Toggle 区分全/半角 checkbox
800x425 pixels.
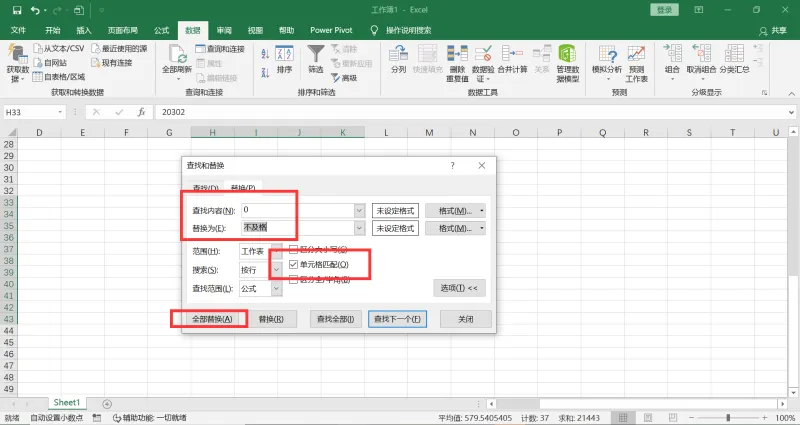293,279
